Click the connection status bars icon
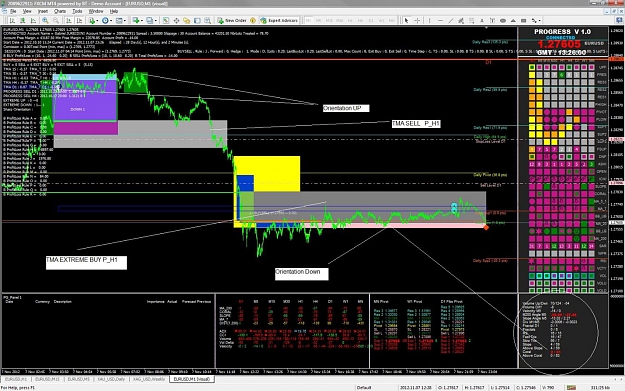Screen dimensions: 625x391 [x=571, y=387]
